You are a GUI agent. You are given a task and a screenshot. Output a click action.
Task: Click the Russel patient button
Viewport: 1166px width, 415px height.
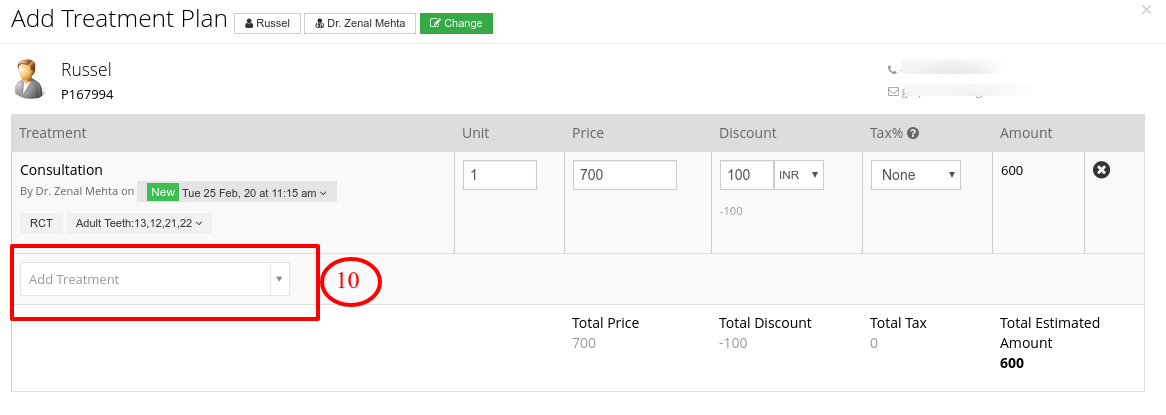(267, 23)
